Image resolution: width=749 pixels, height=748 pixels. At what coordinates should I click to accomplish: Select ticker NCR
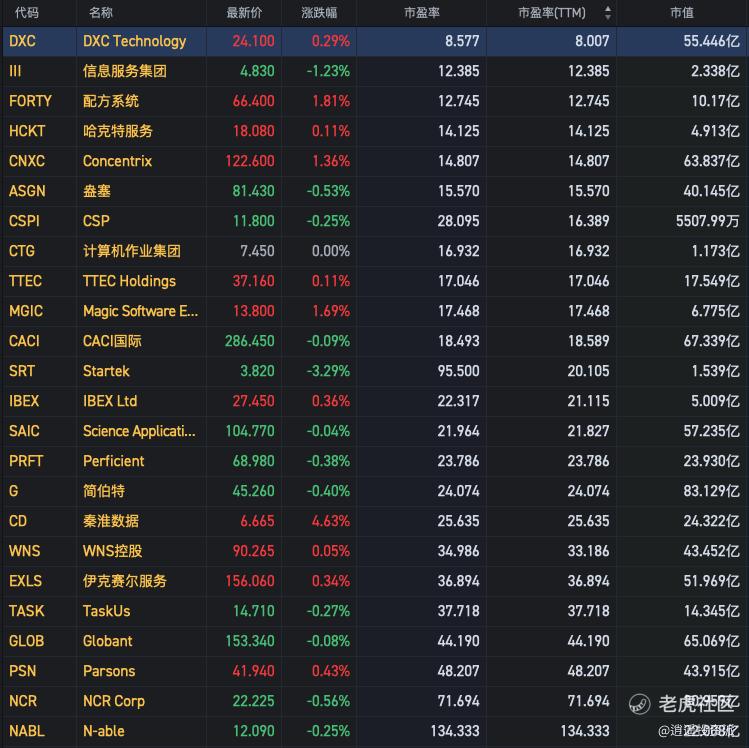(x=22, y=701)
